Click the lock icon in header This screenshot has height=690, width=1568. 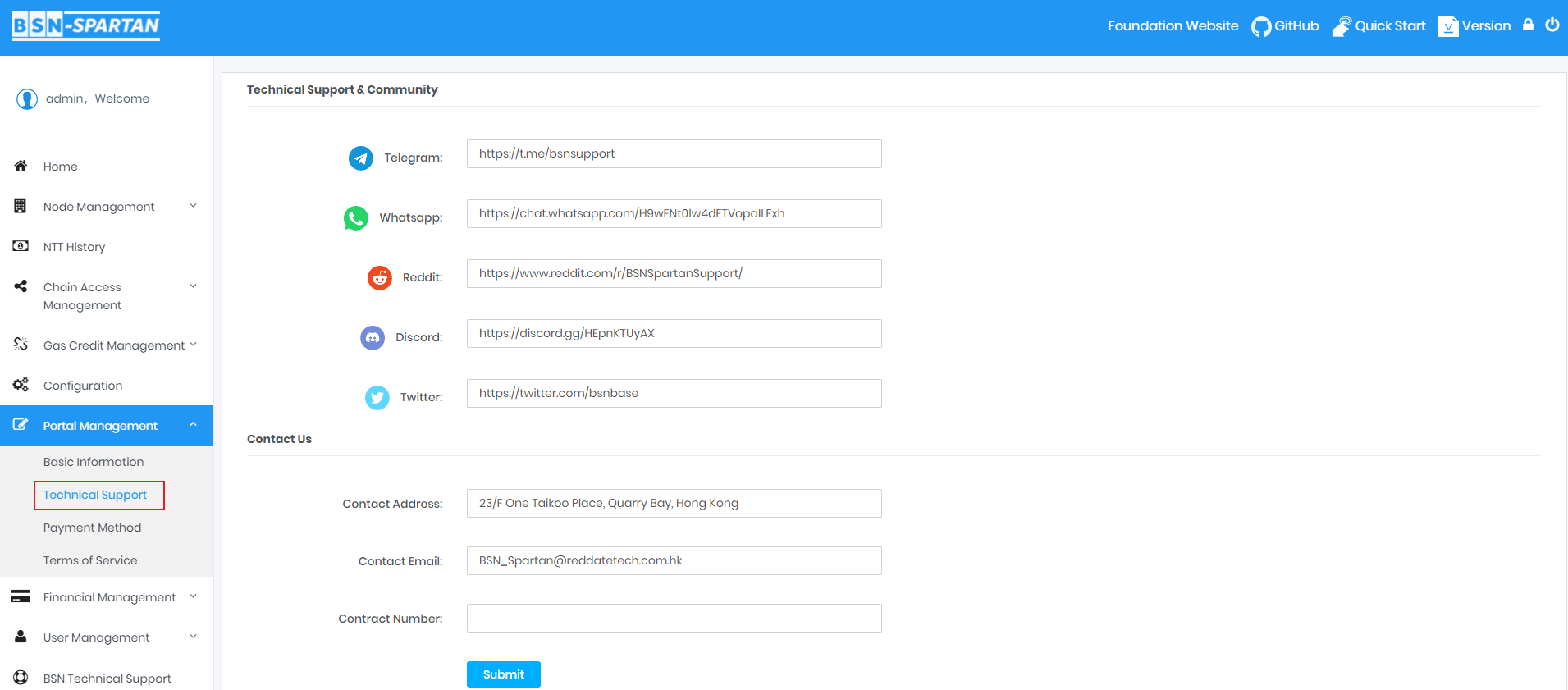(x=1528, y=25)
